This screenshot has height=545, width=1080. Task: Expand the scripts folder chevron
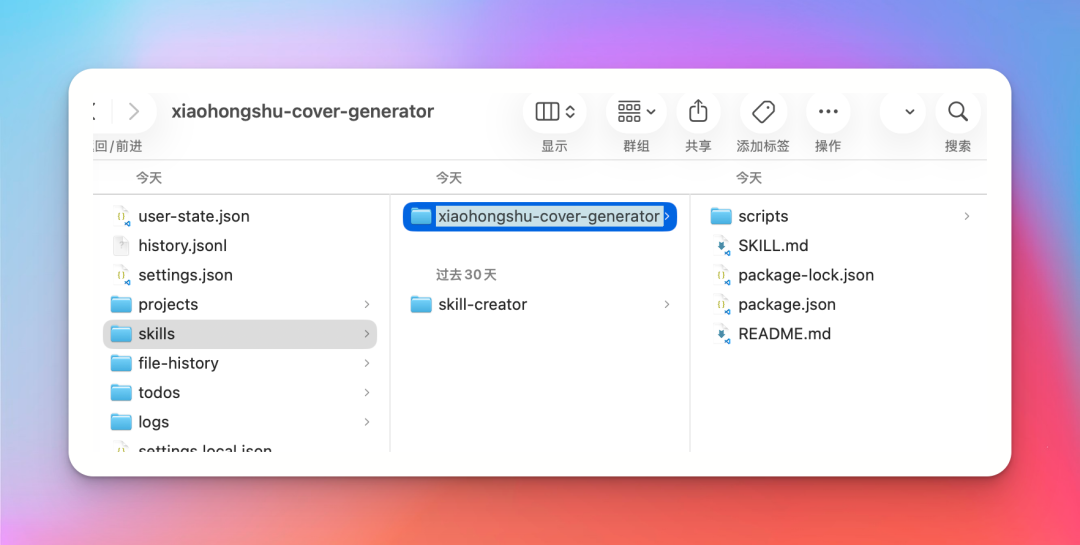966,216
